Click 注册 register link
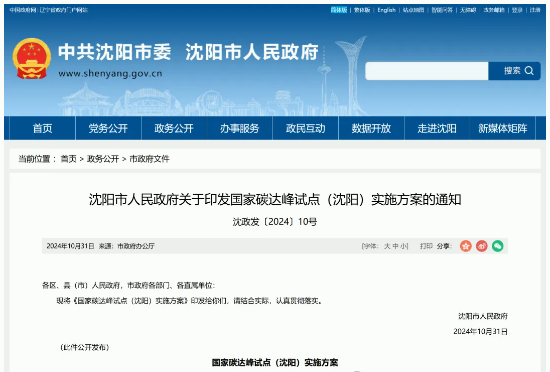Image resolution: width=550 pixels, height=372 pixels. (535, 10)
